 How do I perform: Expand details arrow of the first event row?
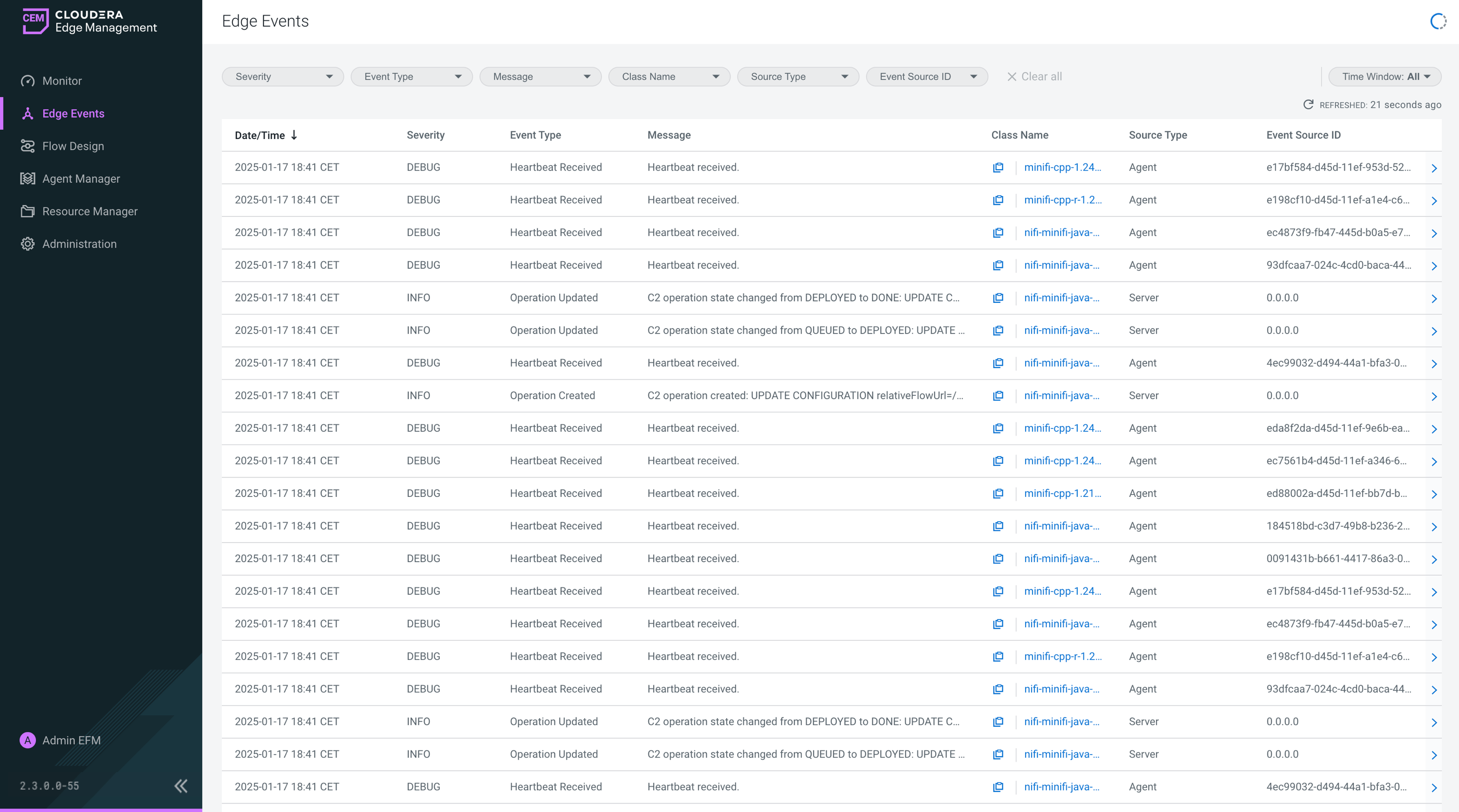pos(1434,168)
